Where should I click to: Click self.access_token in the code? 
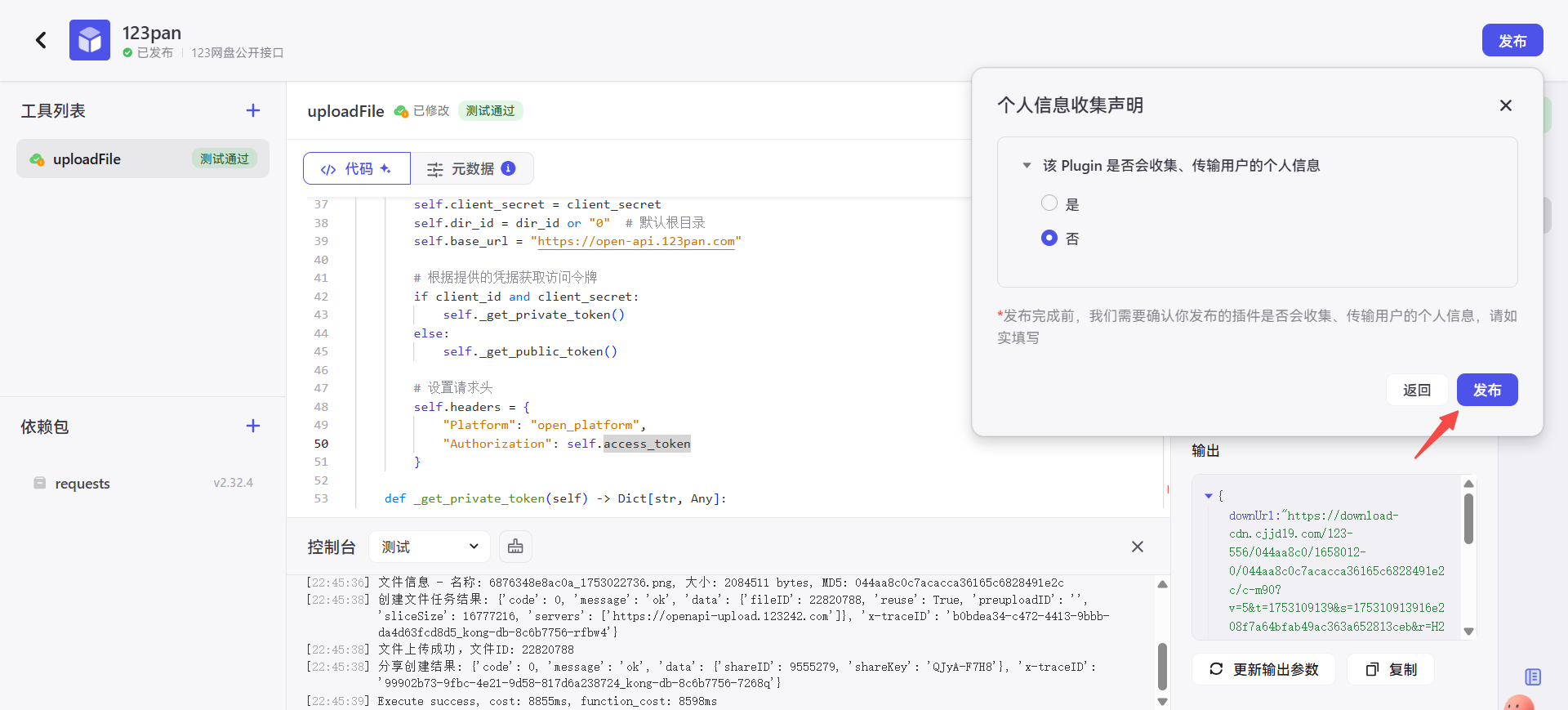tap(629, 444)
